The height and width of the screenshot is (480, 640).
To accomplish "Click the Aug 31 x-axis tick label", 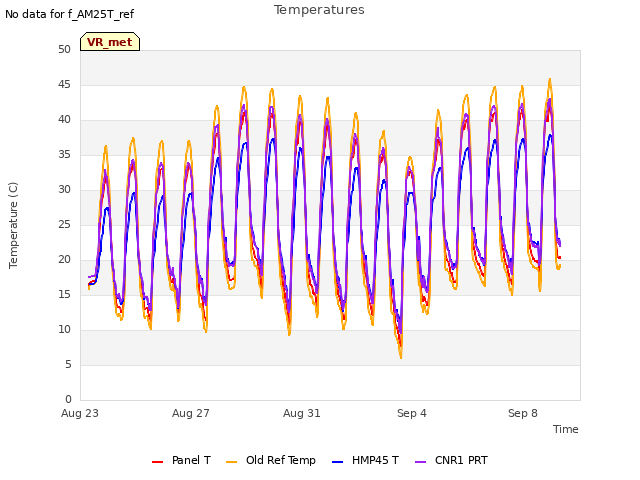I will (x=302, y=413).
